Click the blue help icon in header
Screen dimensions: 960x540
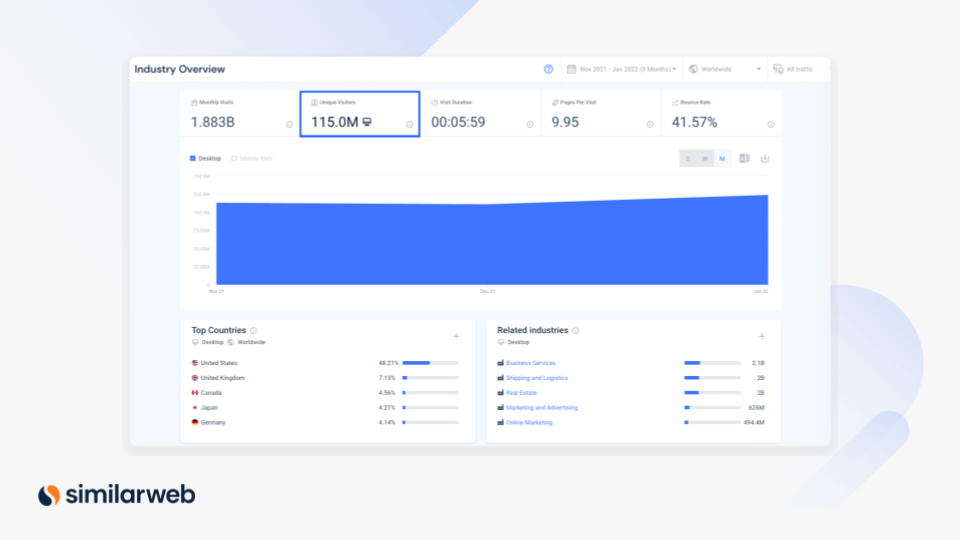[x=548, y=69]
